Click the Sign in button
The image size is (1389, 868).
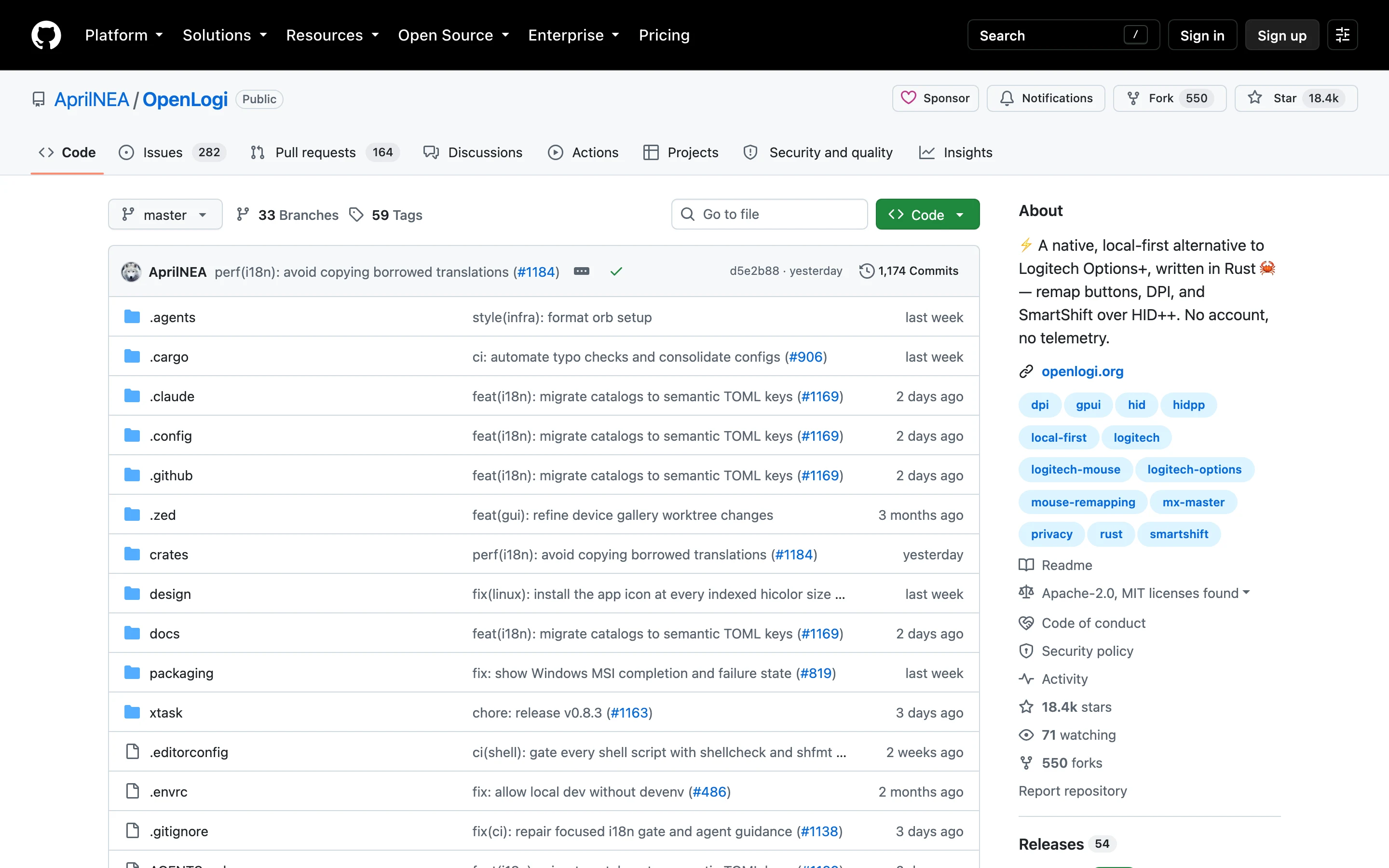[x=1202, y=35]
